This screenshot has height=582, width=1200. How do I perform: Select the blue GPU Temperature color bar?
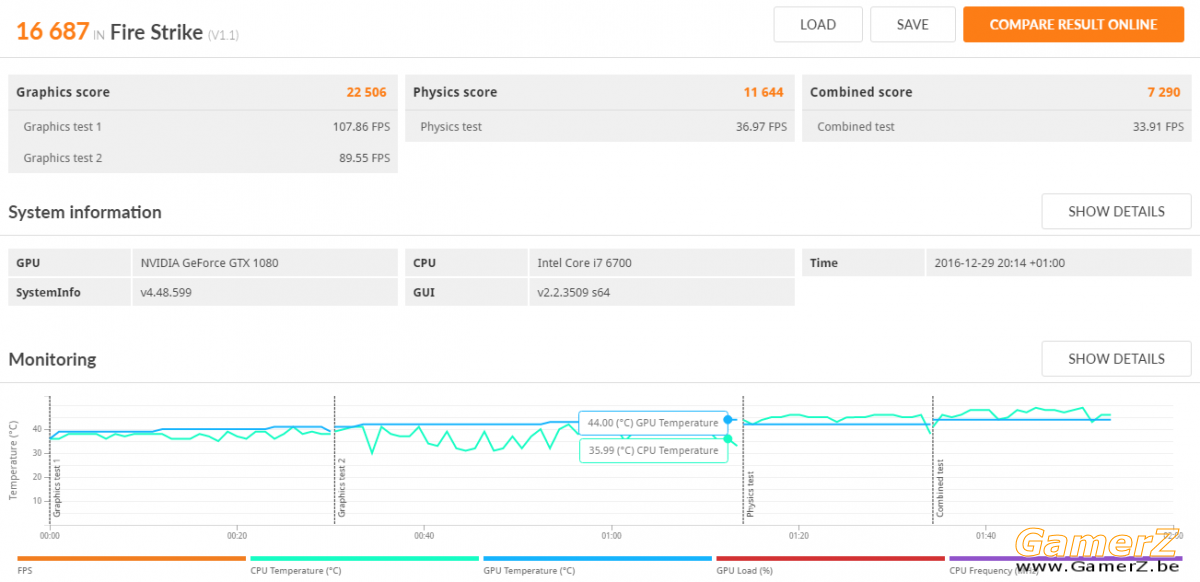click(597, 559)
